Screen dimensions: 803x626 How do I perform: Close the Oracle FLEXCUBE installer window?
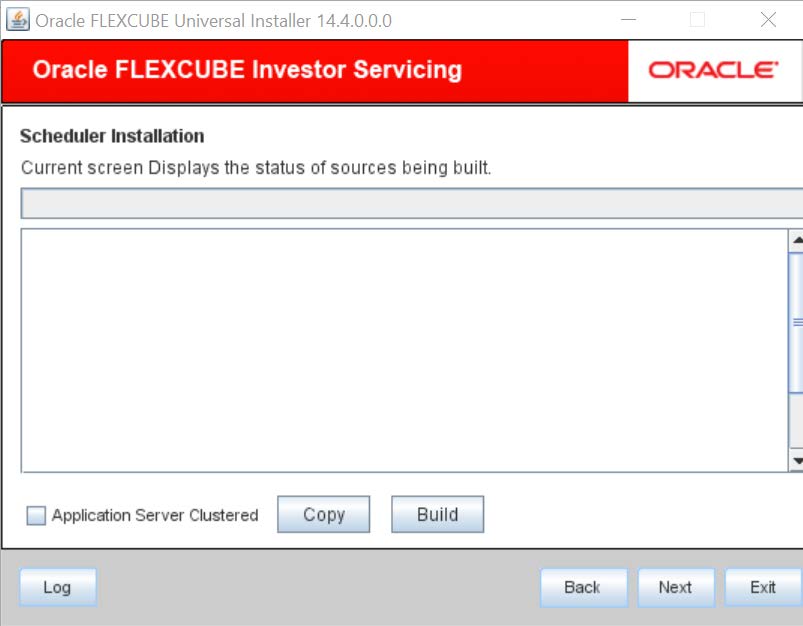tap(768, 20)
